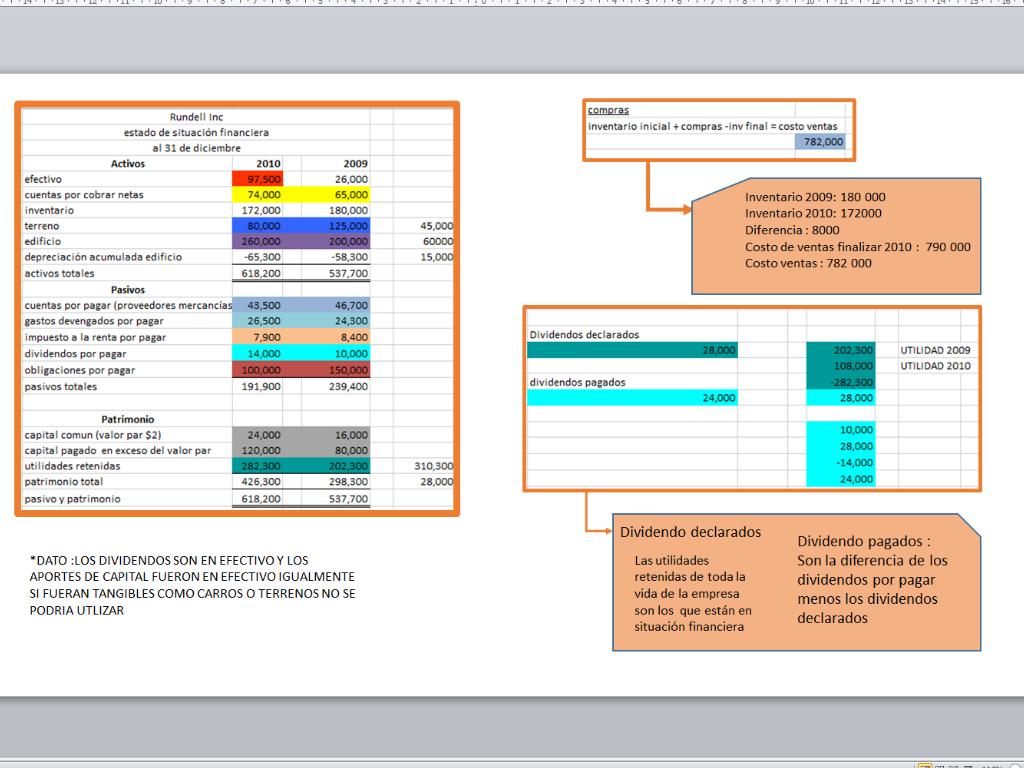This screenshot has width=1024, height=768.
Task: Switch to Print Layout view in status bar
Action: coord(924,765)
